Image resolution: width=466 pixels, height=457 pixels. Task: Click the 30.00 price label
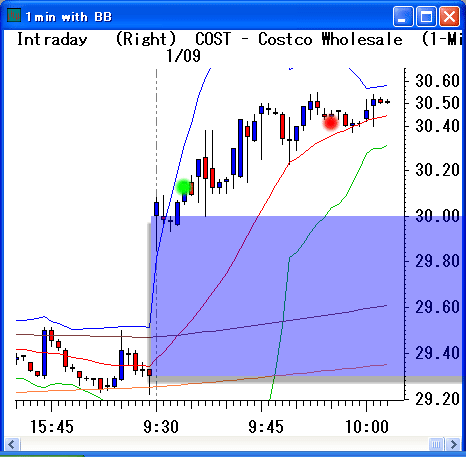click(437, 216)
